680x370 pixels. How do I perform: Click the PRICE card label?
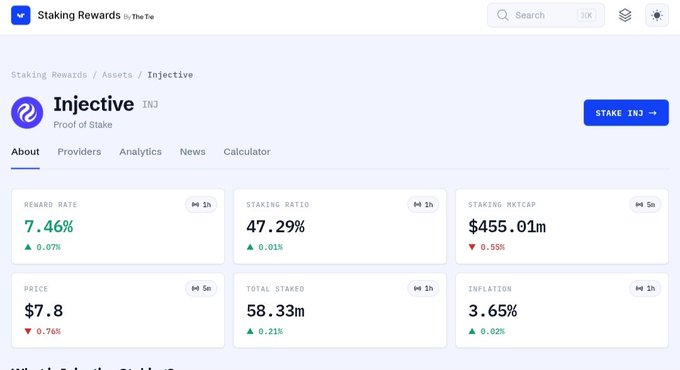(x=36, y=289)
